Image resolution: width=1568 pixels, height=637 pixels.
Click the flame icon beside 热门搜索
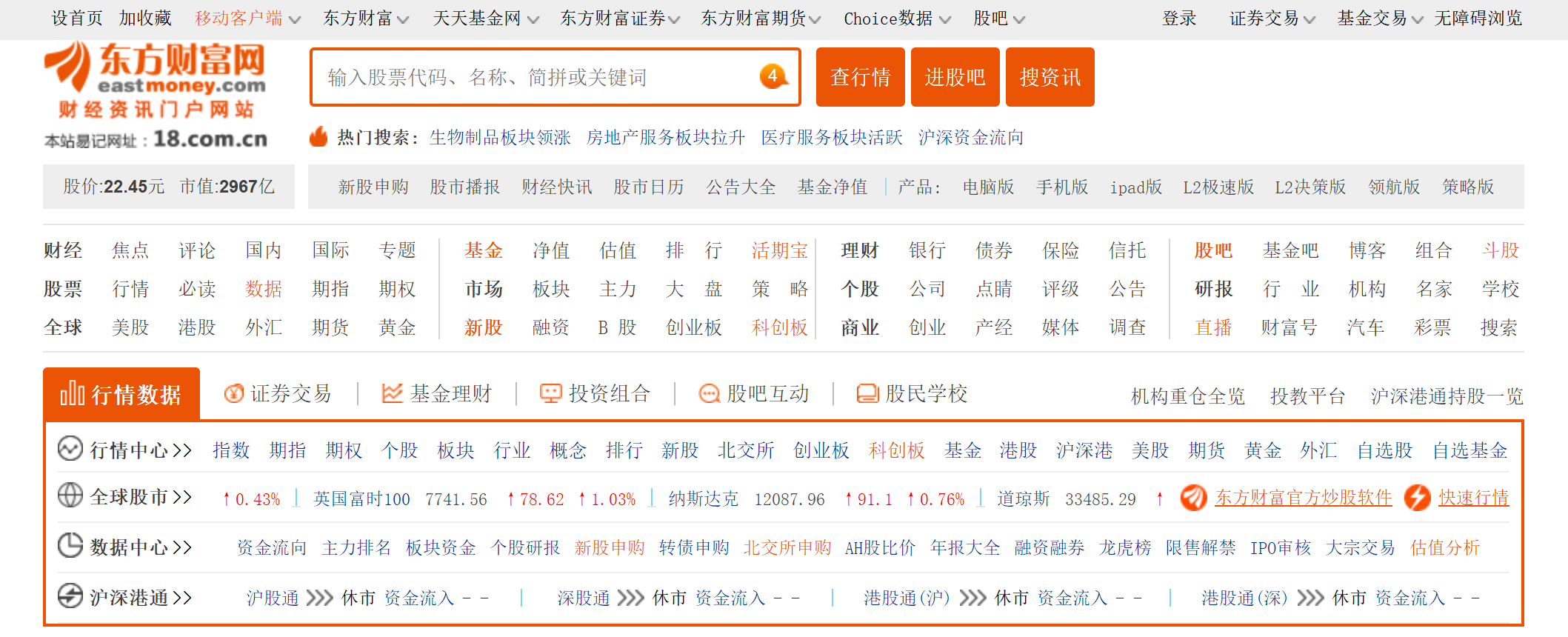318,136
